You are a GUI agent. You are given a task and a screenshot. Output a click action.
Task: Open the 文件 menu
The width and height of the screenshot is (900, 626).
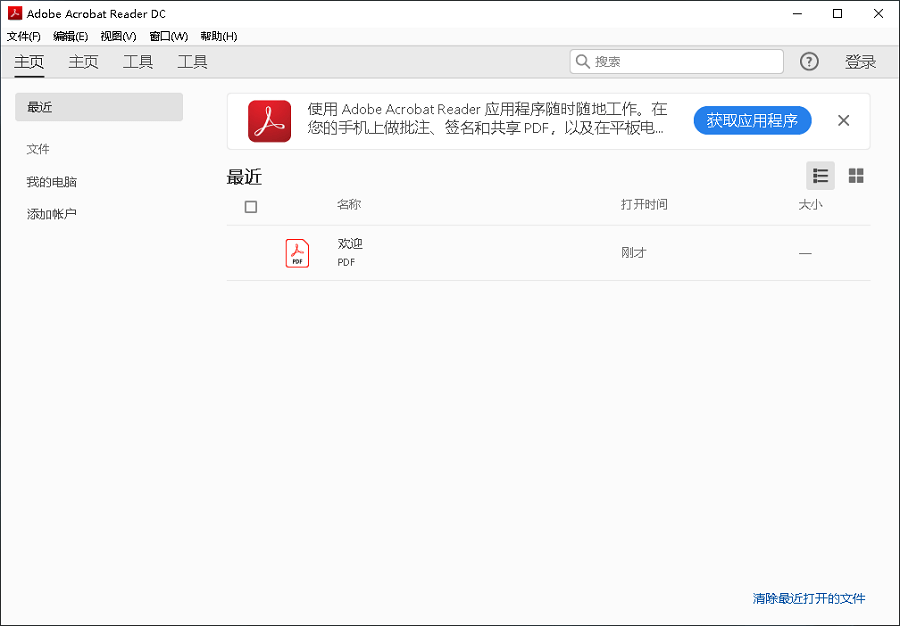point(23,36)
